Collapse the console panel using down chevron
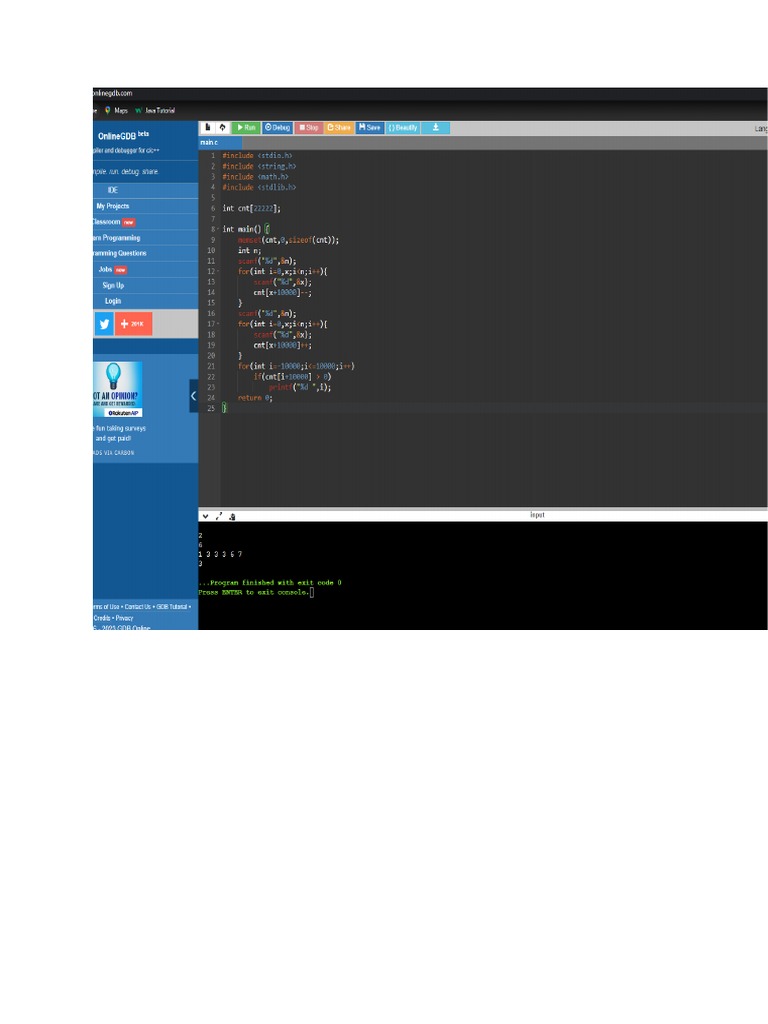Screen dimensions: 768x1024 (x=205, y=517)
